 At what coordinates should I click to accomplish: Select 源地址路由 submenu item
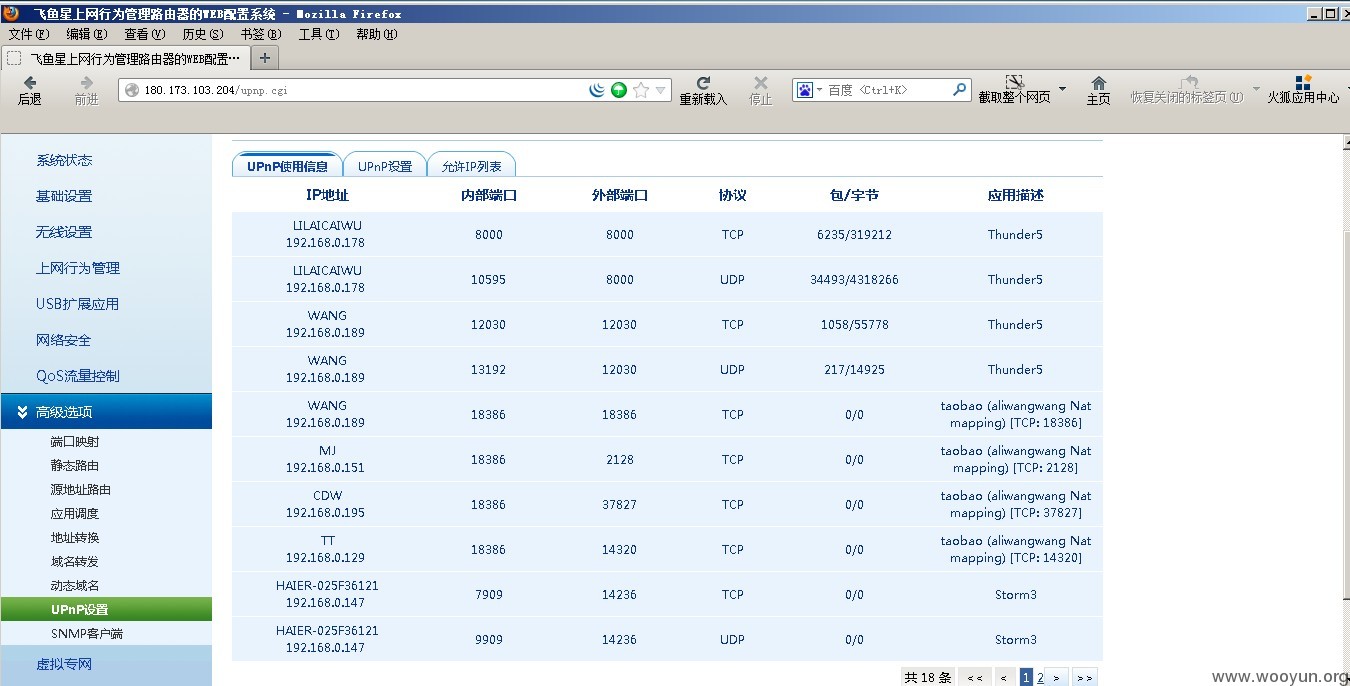[x=81, y=490]
